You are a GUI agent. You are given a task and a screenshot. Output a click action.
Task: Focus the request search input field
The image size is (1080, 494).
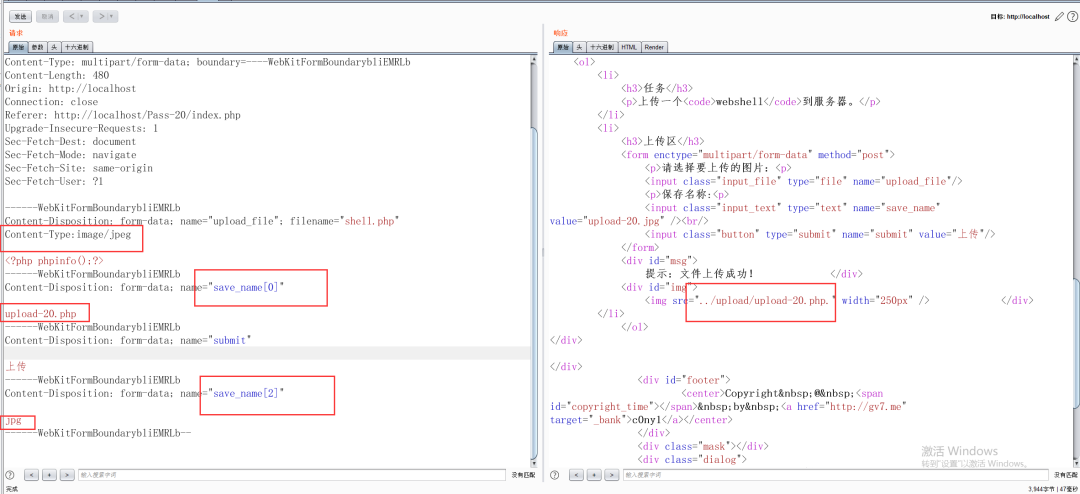tap(290, 475)
